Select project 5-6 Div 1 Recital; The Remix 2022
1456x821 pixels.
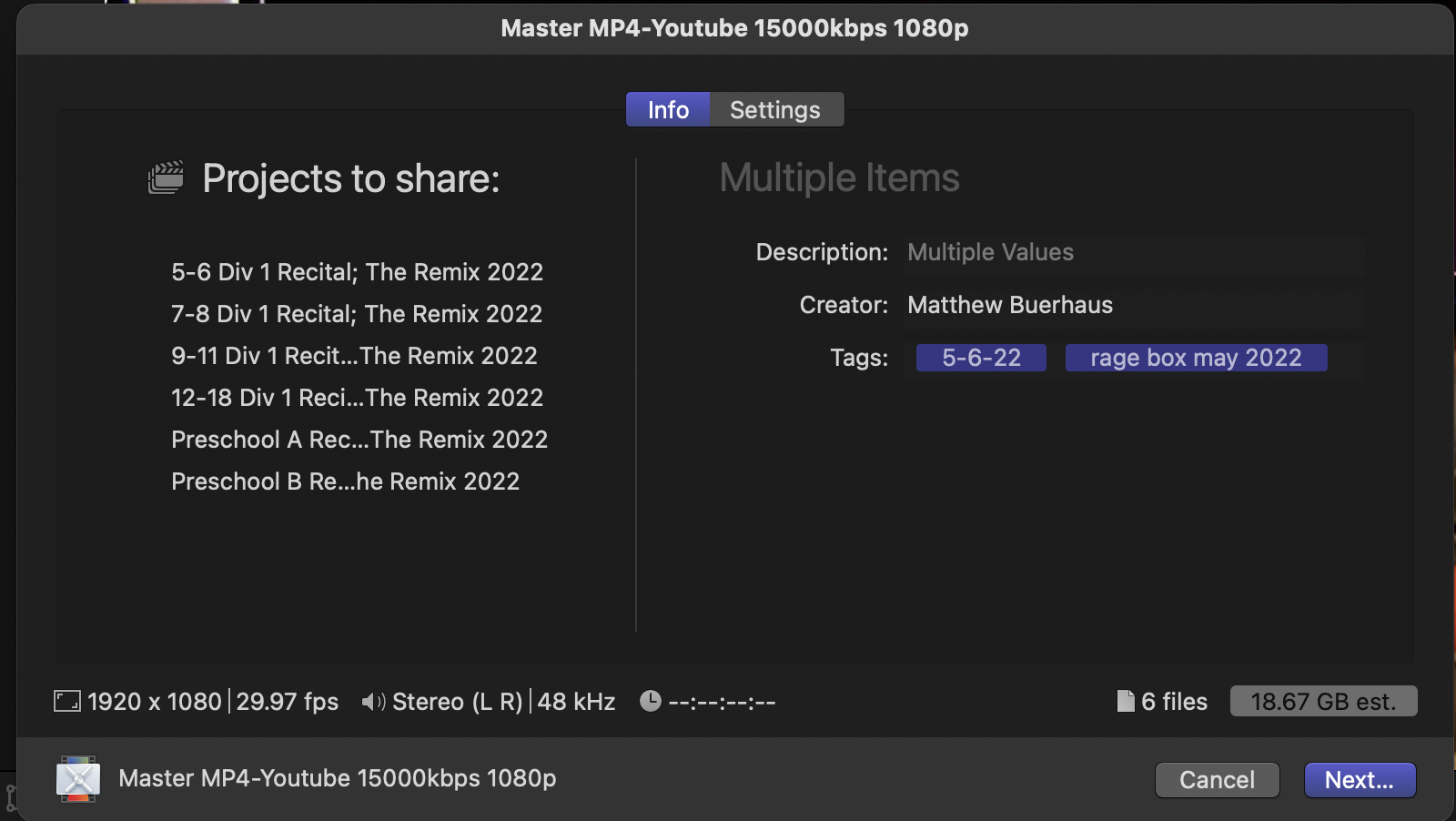[358, 271]
